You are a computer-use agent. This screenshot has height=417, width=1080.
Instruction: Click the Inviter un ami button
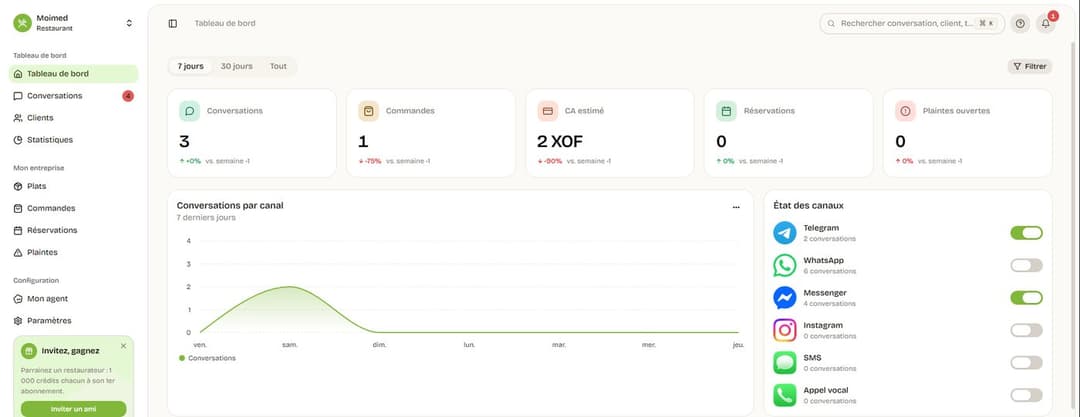74,409
